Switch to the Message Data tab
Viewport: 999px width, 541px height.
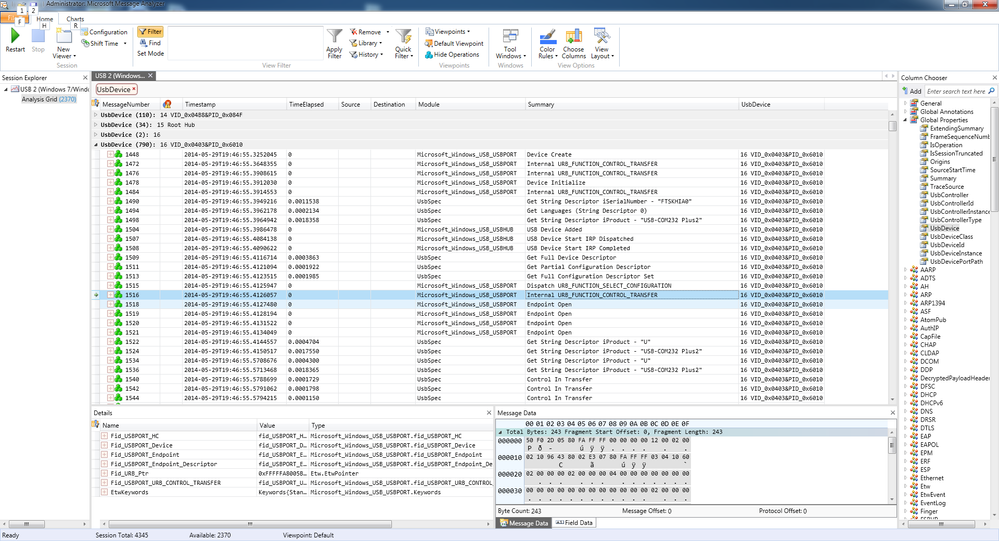(524, 523)
